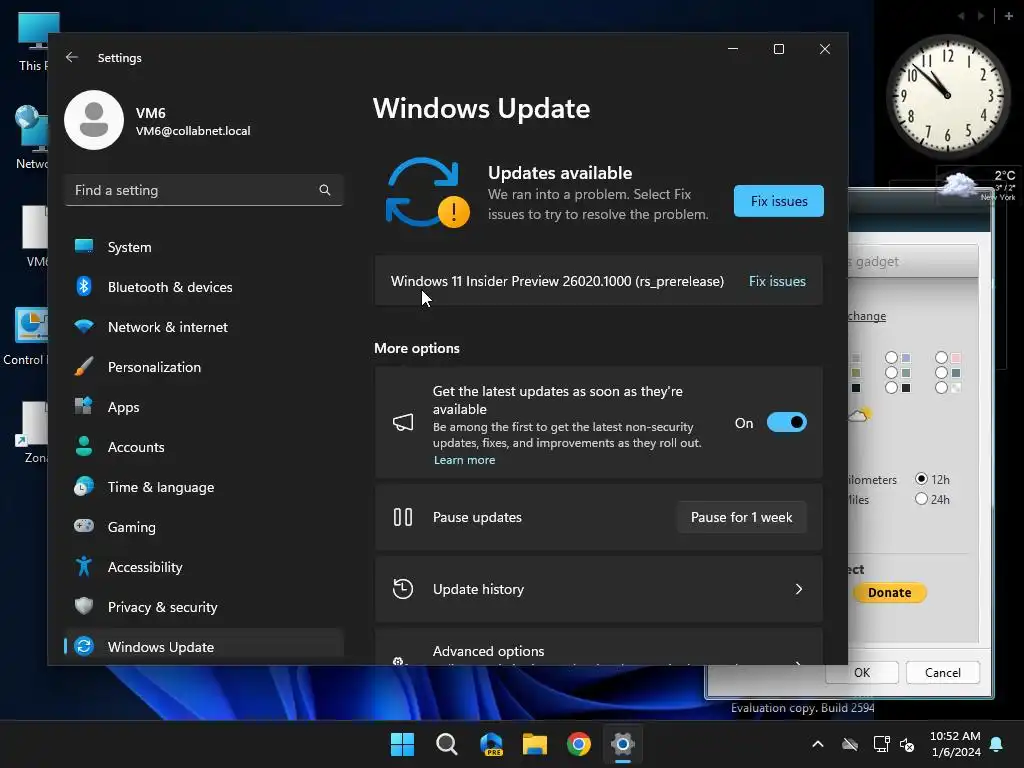
Task: Open Update history via its chevron
Action: pos(799,589)
